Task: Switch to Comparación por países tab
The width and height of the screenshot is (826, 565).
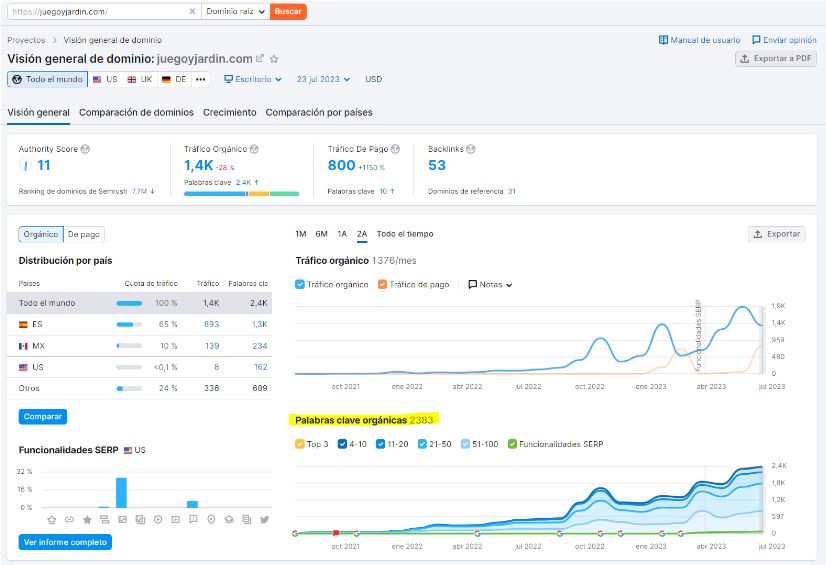Action: [x=319, y=112]
